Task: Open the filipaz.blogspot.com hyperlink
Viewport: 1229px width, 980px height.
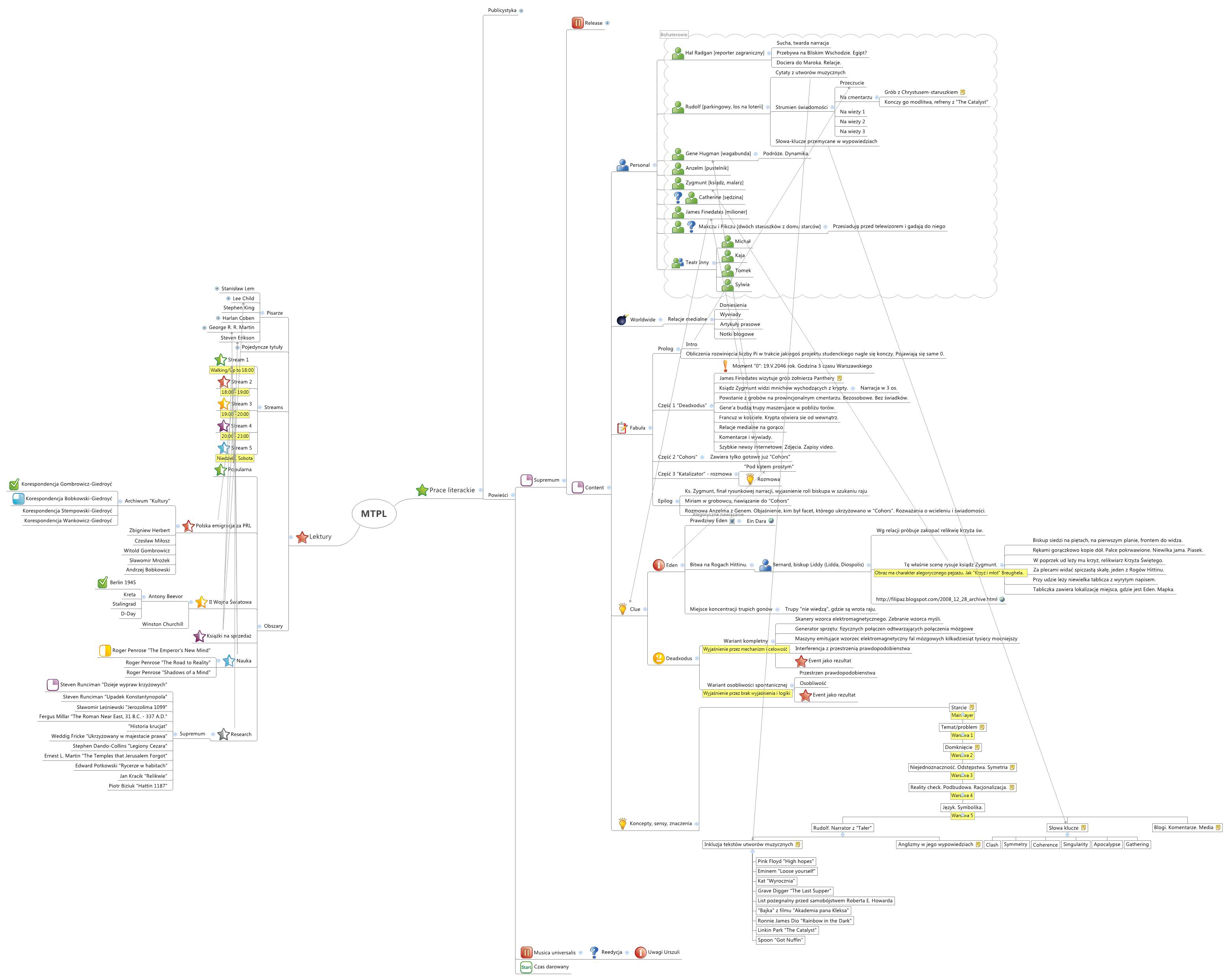Action: (x=1002, y=600)
